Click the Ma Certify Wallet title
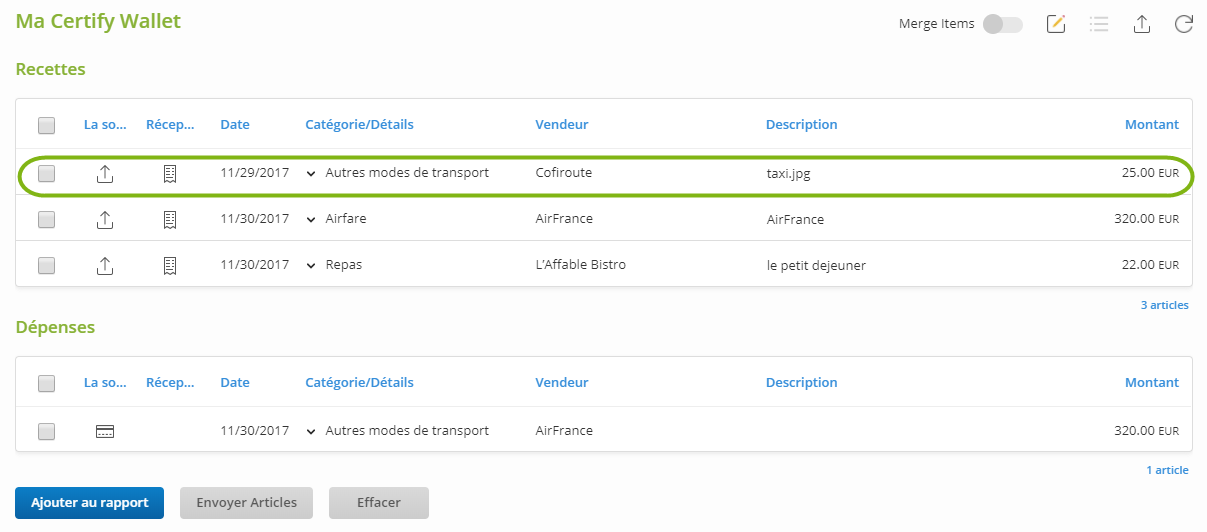This screenshot has width=1207, height=532. point(98,21)
